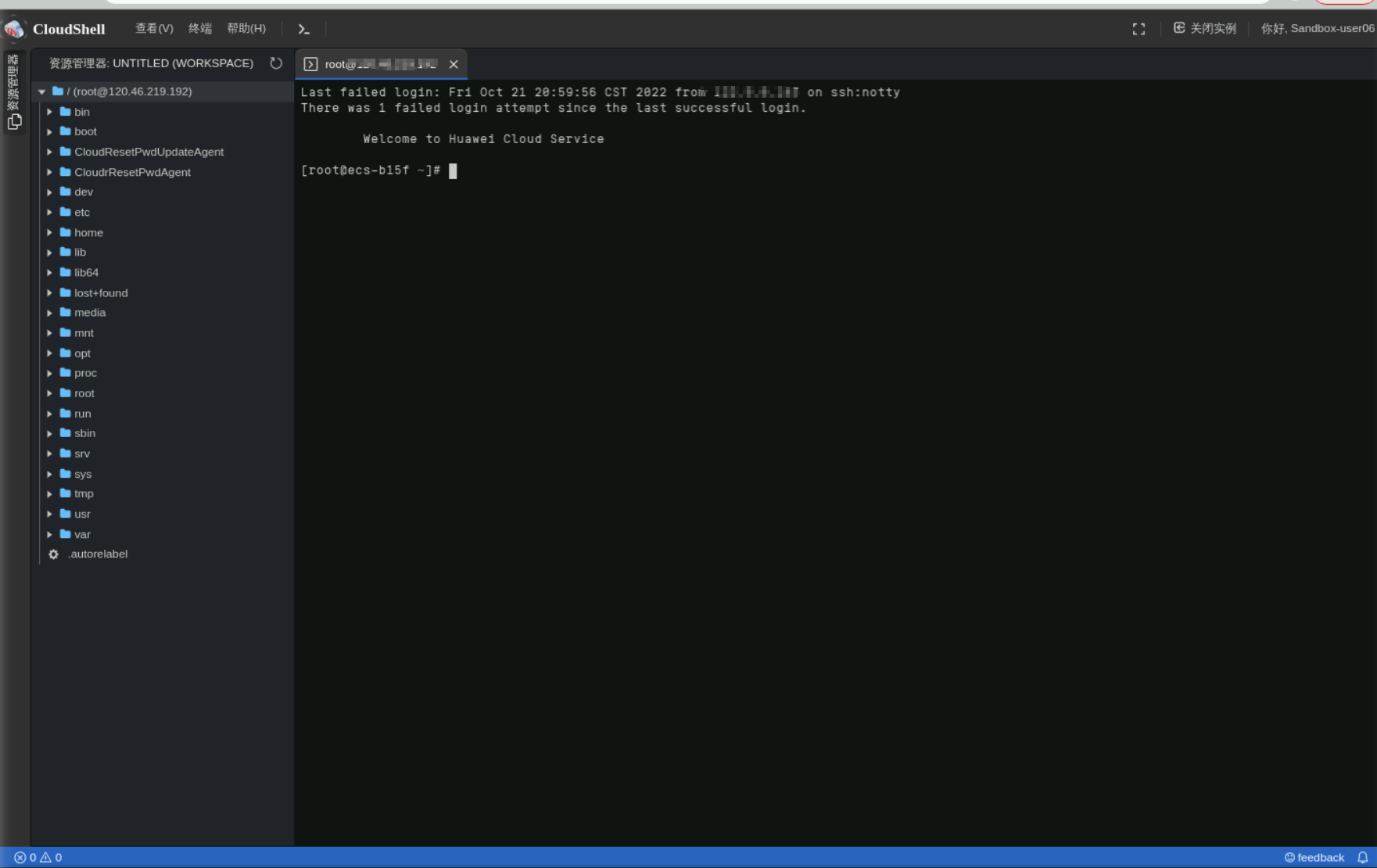The height and width of the screenshot is (868, 1377).
Task: Select the CloudrResetPwdAgent folder name
Action: point(132,172)
